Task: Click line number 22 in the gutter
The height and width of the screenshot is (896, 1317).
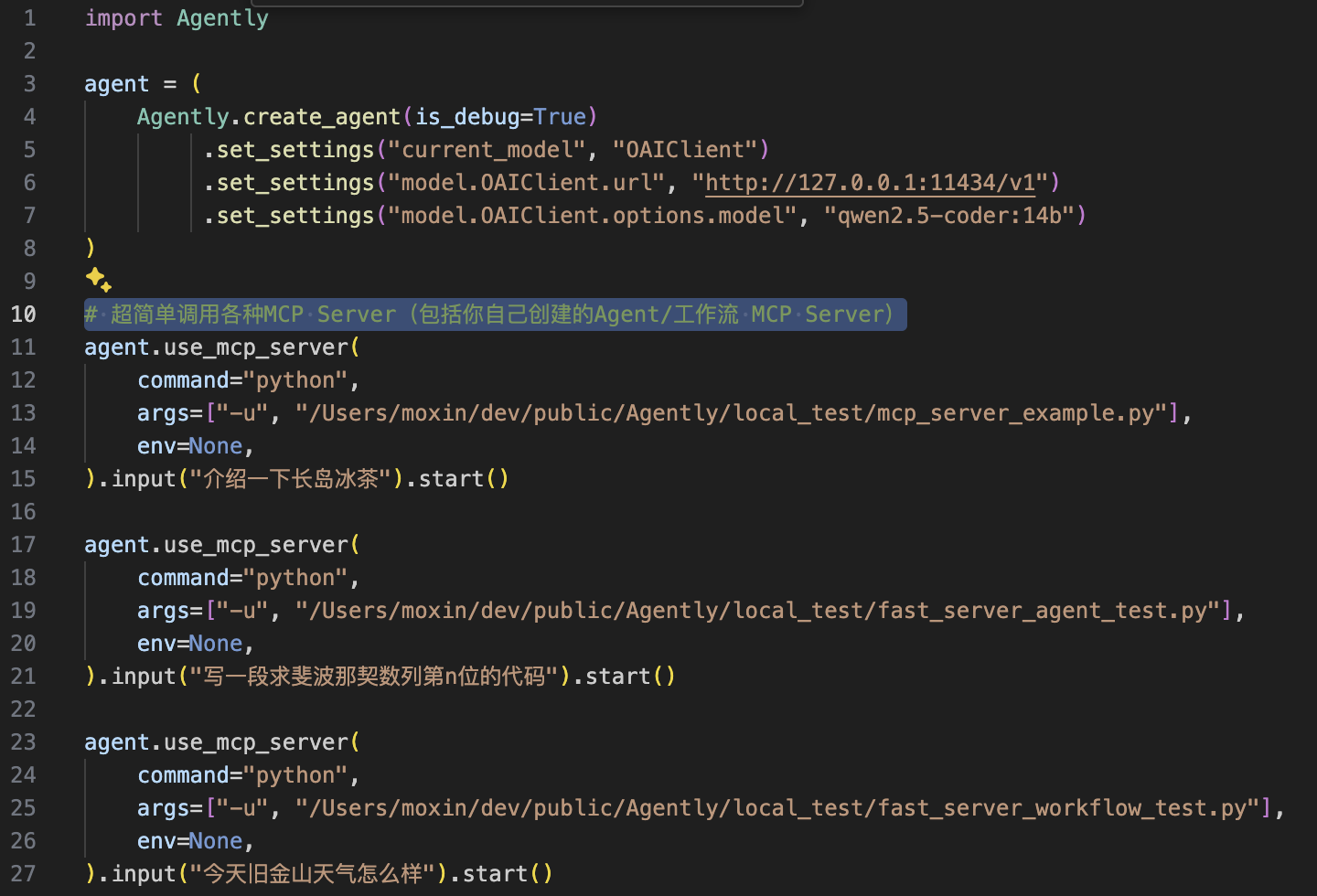Action: [24, 709]
